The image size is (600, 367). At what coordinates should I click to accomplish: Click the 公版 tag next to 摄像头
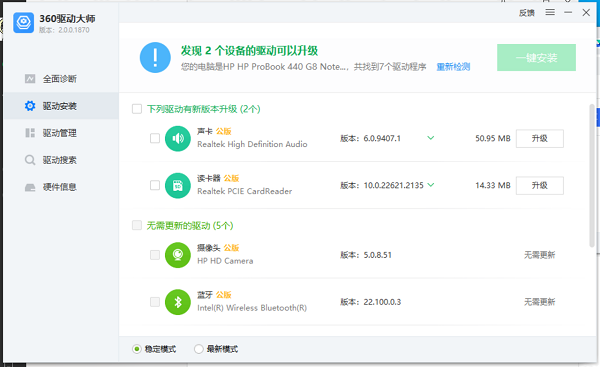pyautogui.click(x=232, y=248)
